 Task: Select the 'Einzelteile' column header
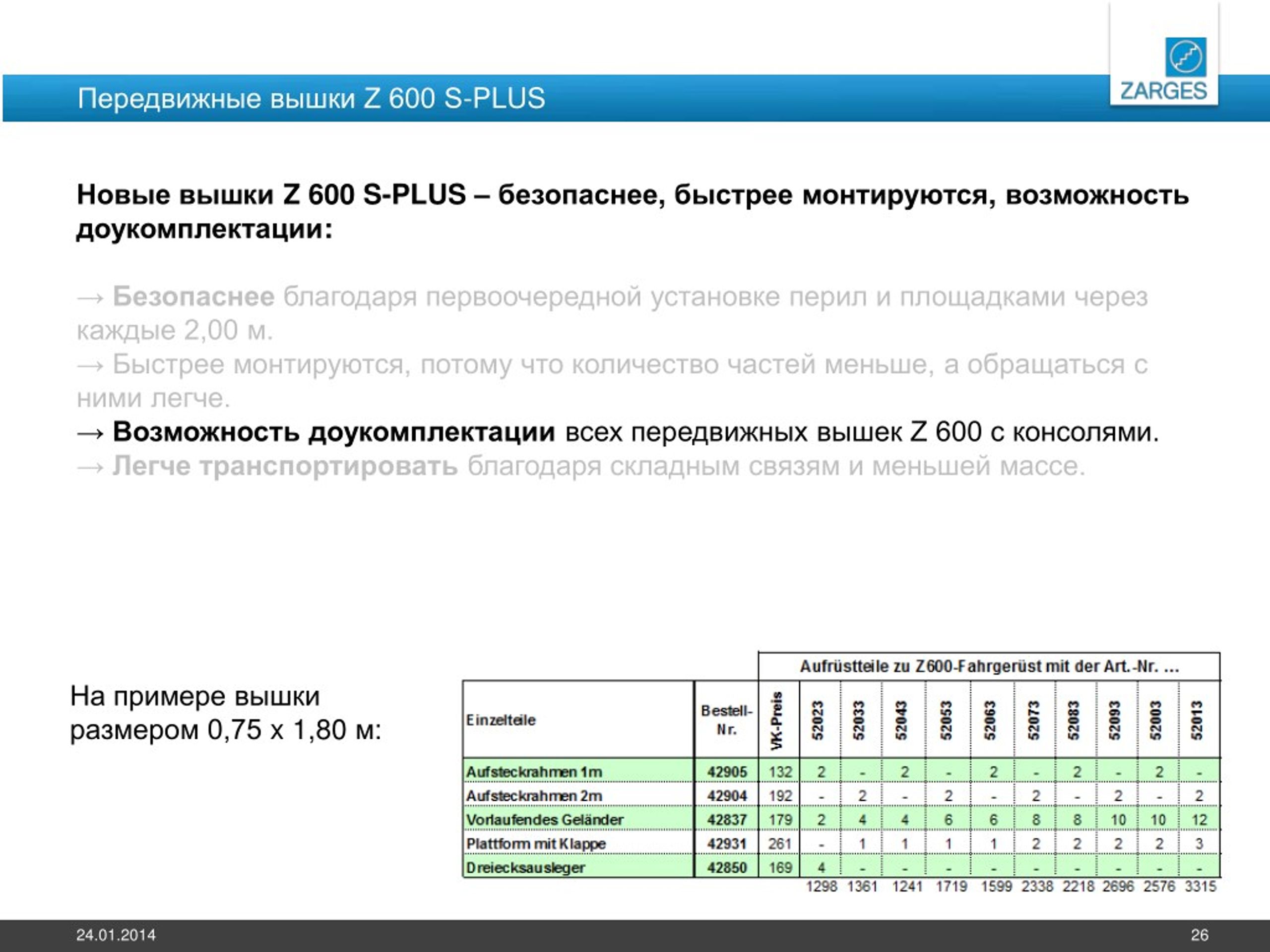click(x=501, y=720)
